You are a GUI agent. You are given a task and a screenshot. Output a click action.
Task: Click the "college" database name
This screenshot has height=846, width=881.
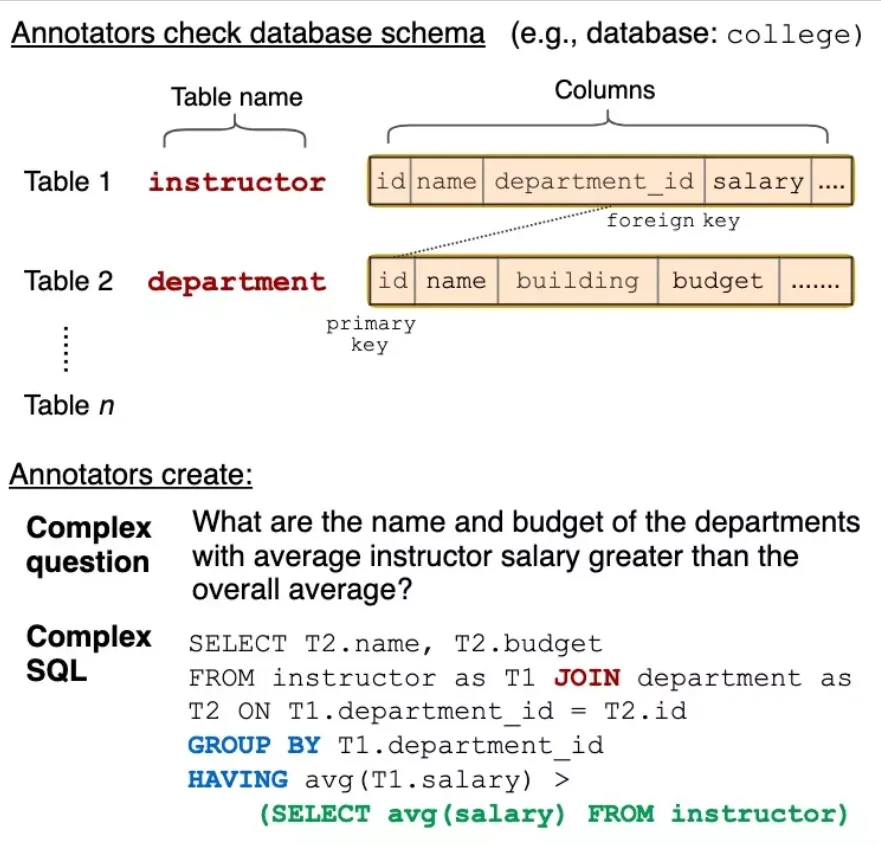point(794,36)
